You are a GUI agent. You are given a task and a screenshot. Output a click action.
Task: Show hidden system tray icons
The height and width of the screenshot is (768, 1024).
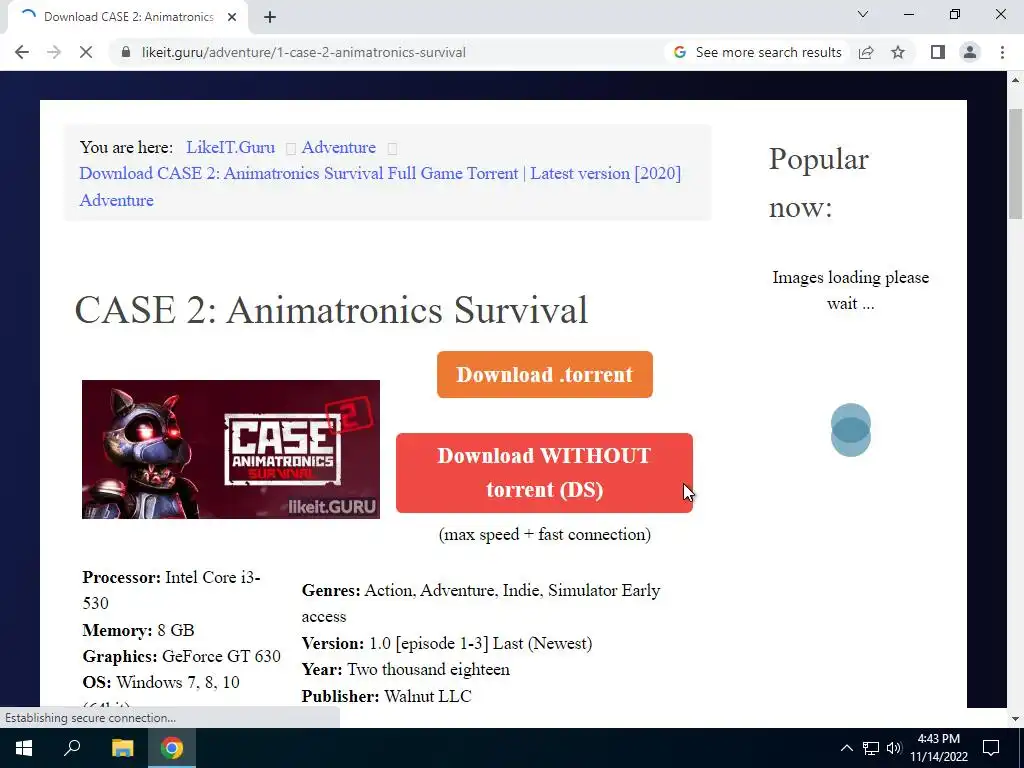pyautogui.click(x=846, y=748)
